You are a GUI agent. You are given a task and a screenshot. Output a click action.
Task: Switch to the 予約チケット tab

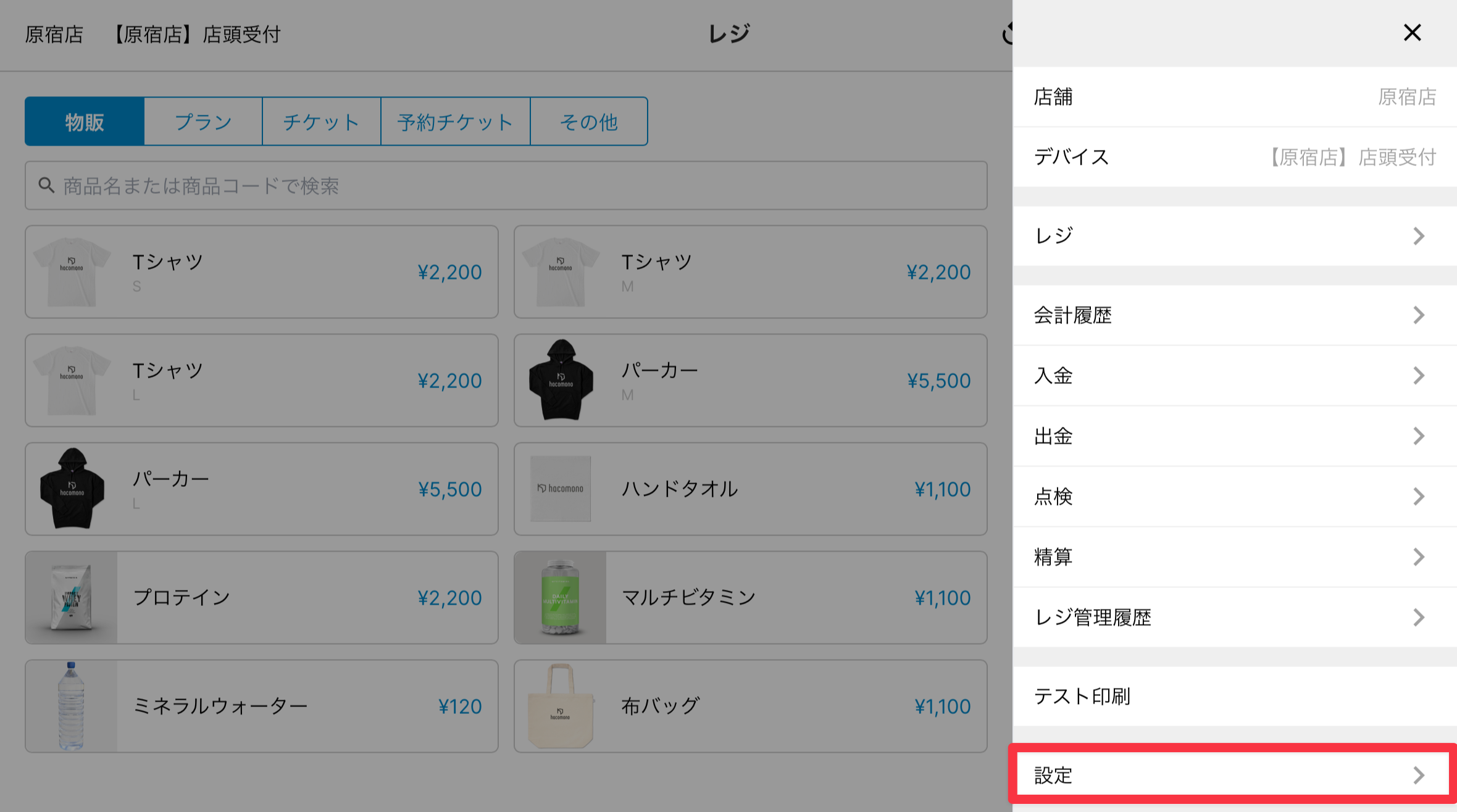pyautogui.click(x=455, y=122)
